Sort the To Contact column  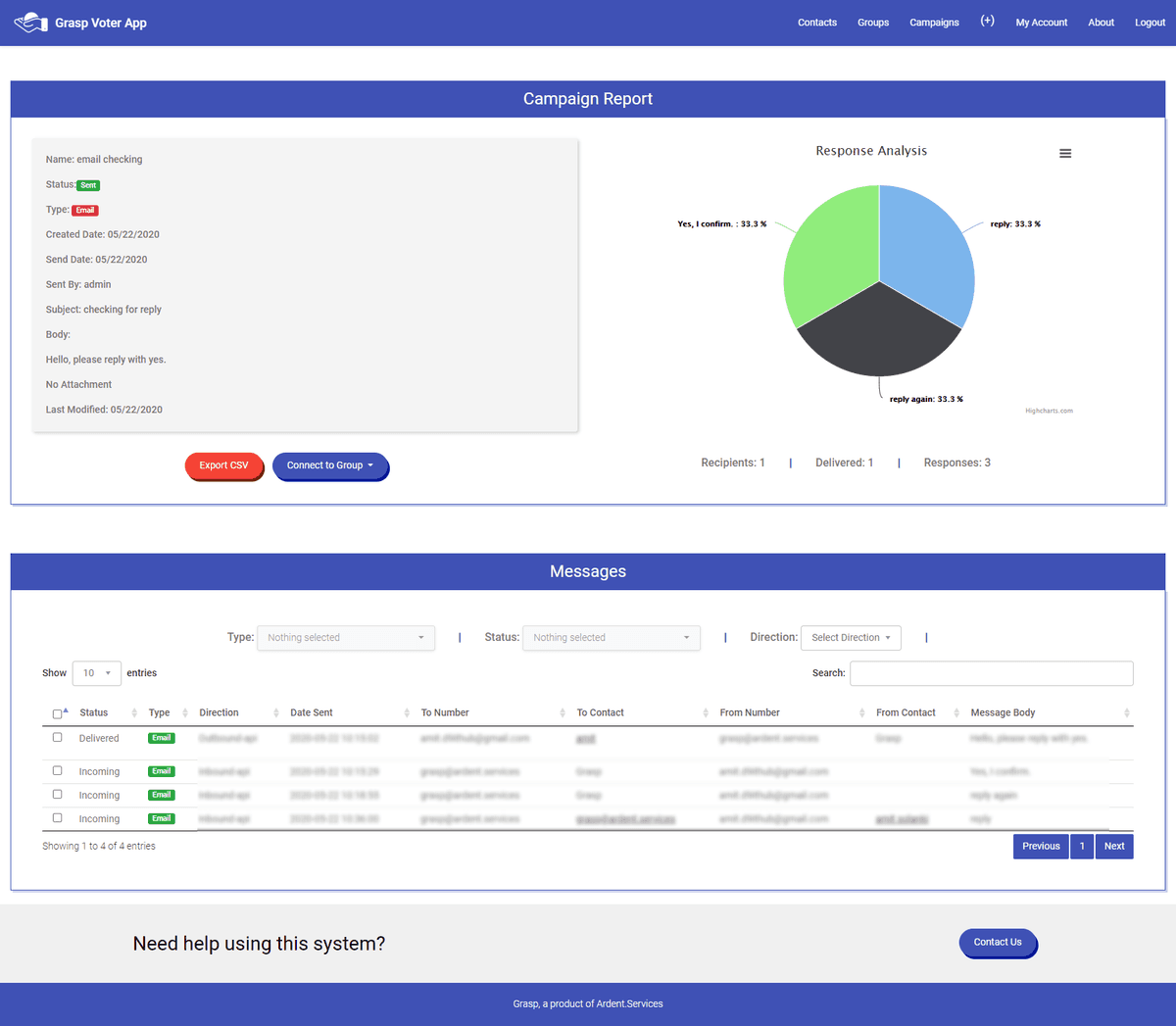point(705,712)
